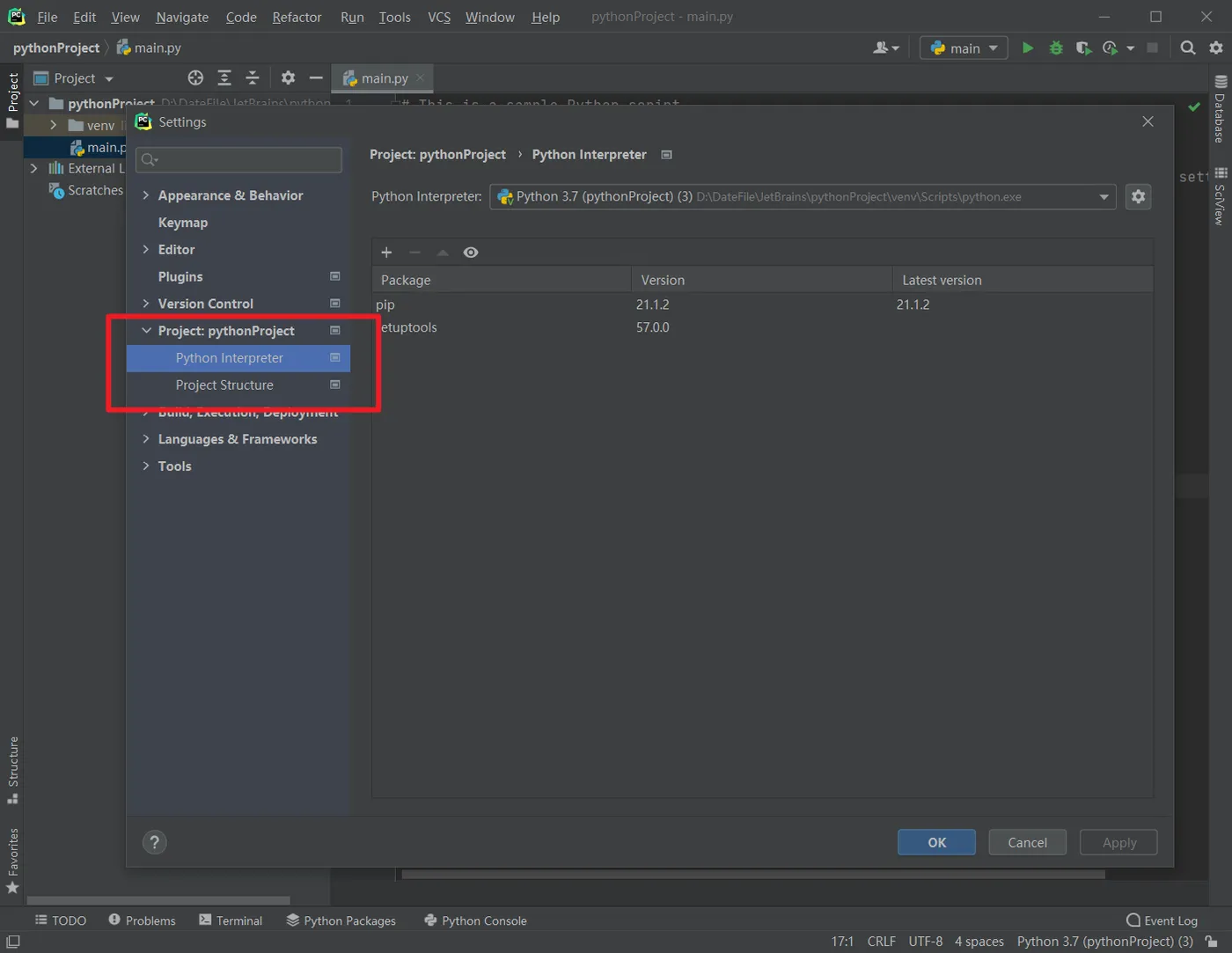Open the Terminal tool window

tap(231, 920)
